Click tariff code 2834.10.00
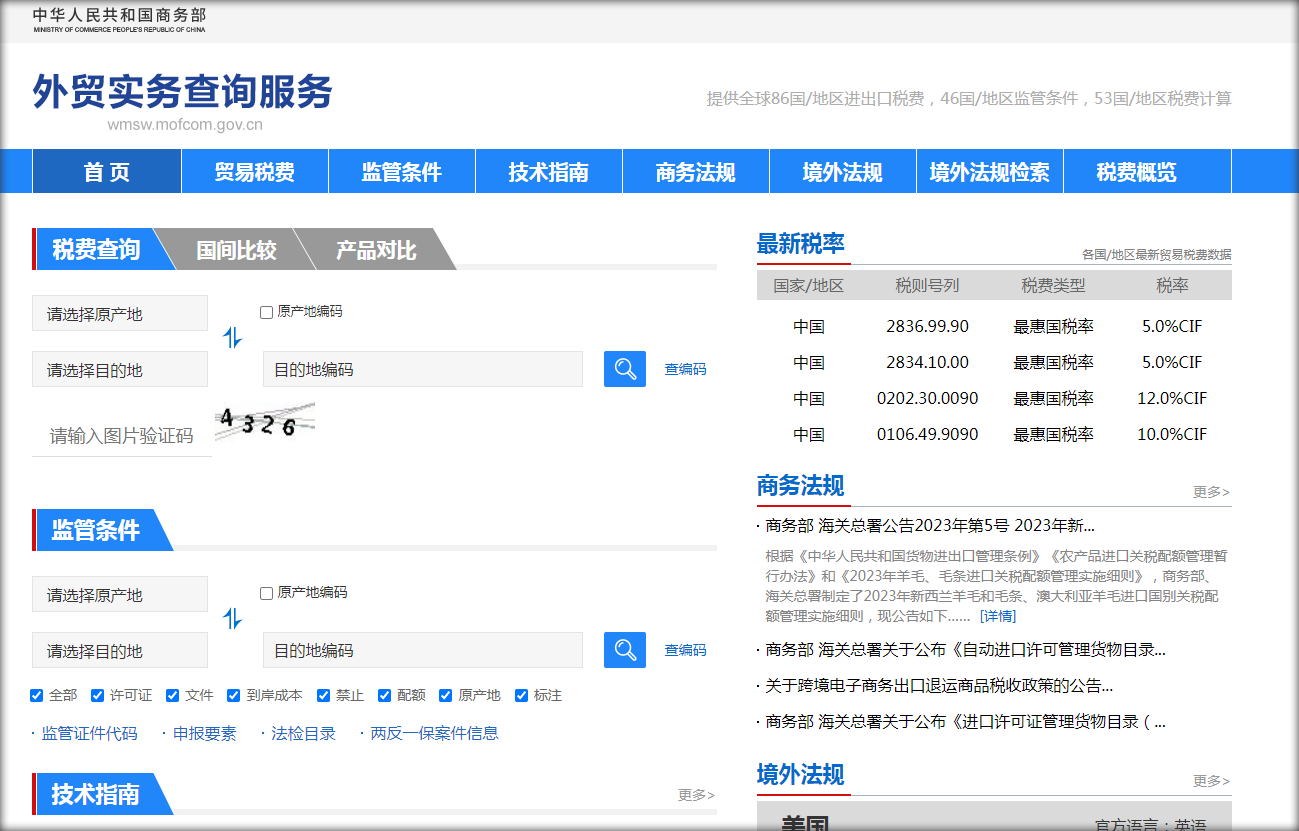The image size is (1299, 831). (x=928, y=362)
